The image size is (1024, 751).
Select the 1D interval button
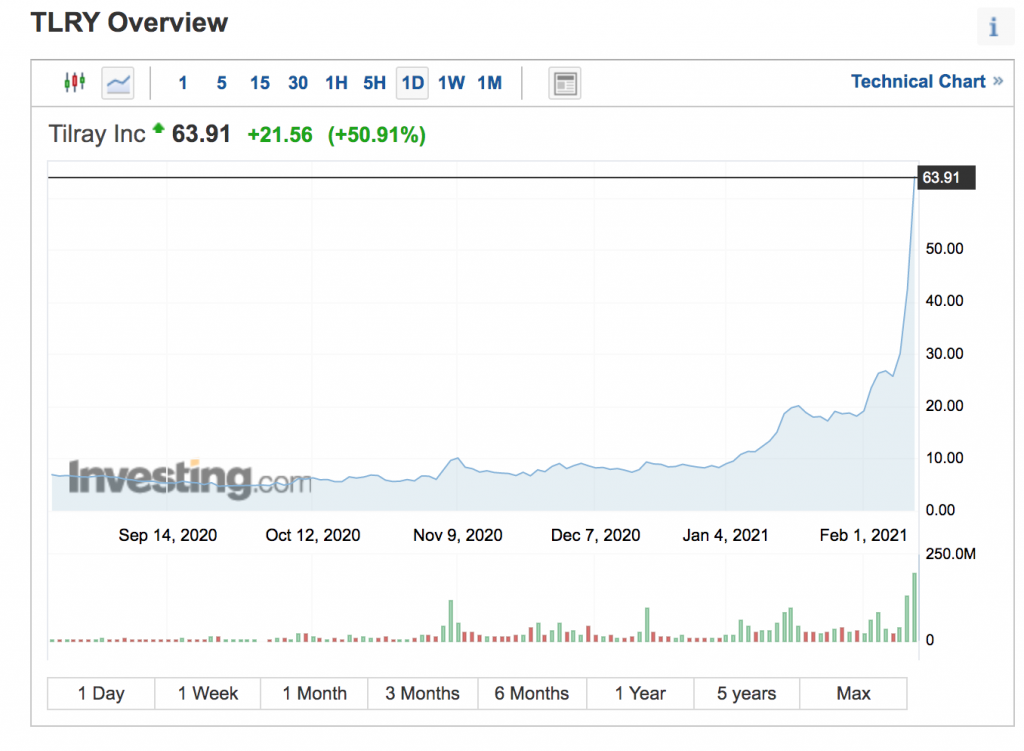pyautogui.click(x=412, y=83)
